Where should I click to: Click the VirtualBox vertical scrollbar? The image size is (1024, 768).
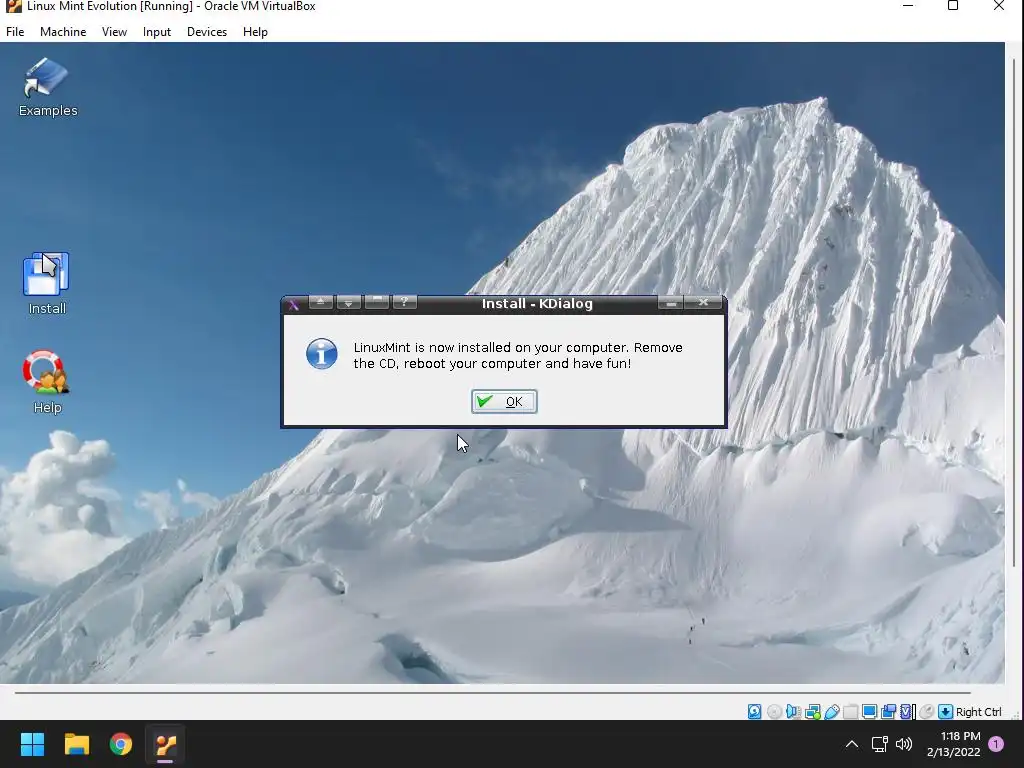pos(1014,313)
